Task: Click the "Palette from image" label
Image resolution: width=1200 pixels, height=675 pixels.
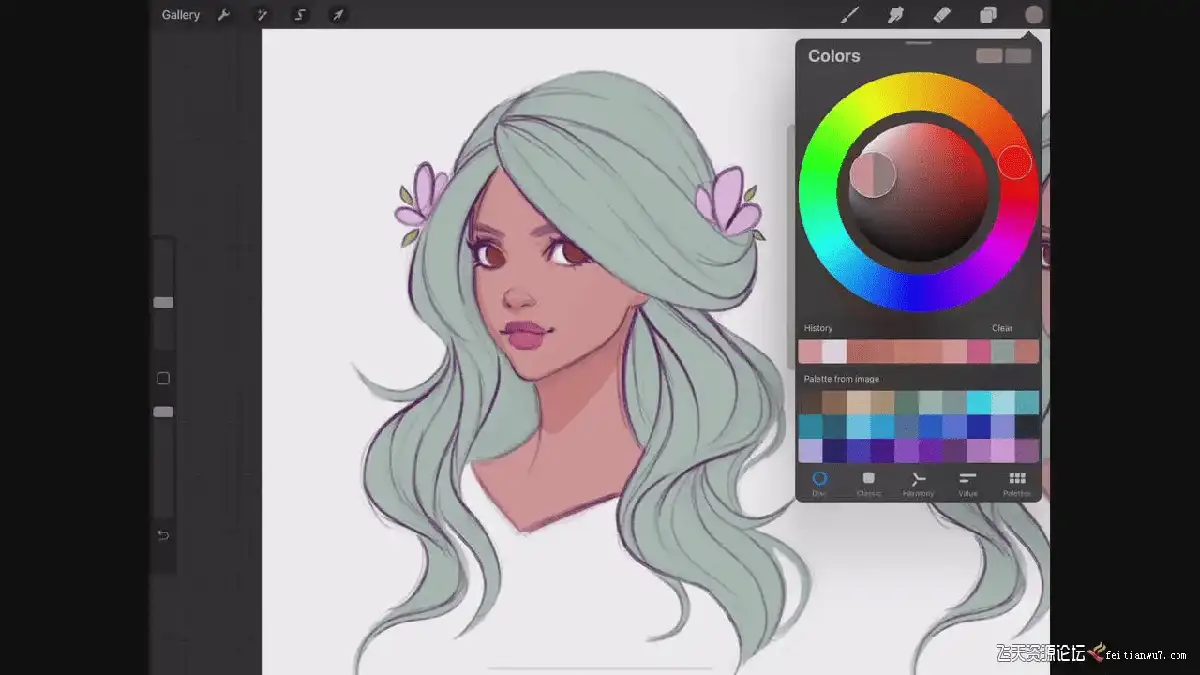Action: [x=841, y=379]
